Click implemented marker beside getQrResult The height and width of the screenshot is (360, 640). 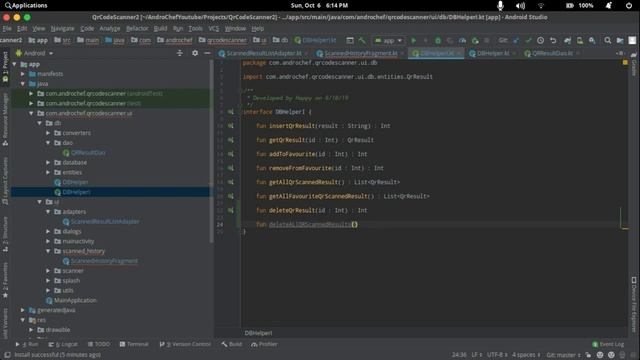pos(231,140)
